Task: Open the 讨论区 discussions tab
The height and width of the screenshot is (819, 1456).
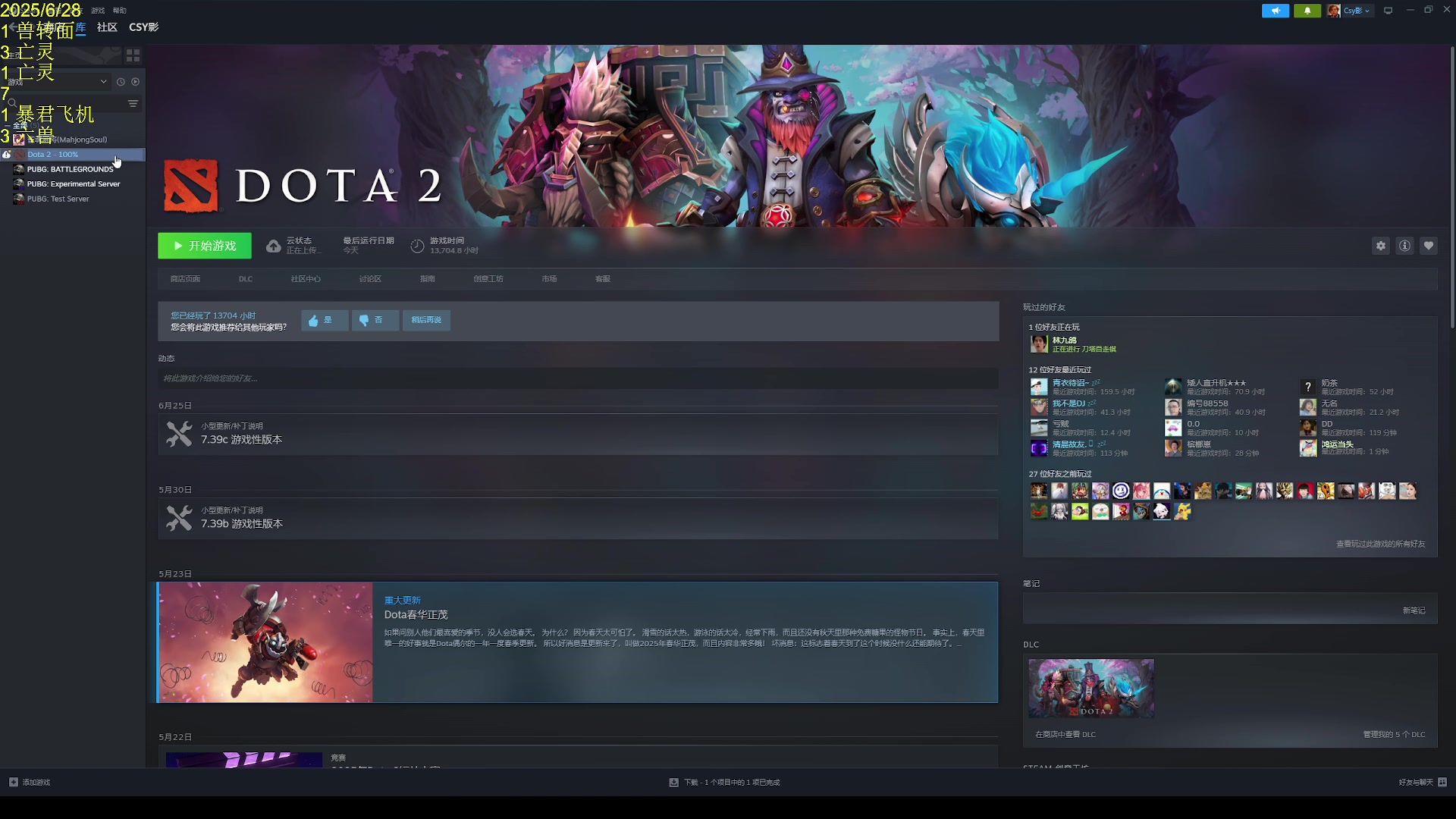Action: tap(370, 279)
